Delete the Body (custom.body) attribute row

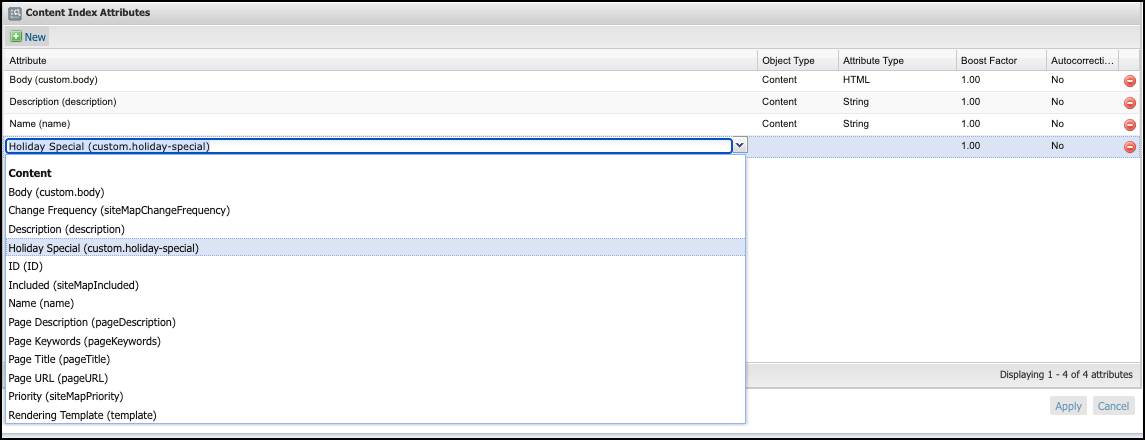click(x=1129, y=82)
